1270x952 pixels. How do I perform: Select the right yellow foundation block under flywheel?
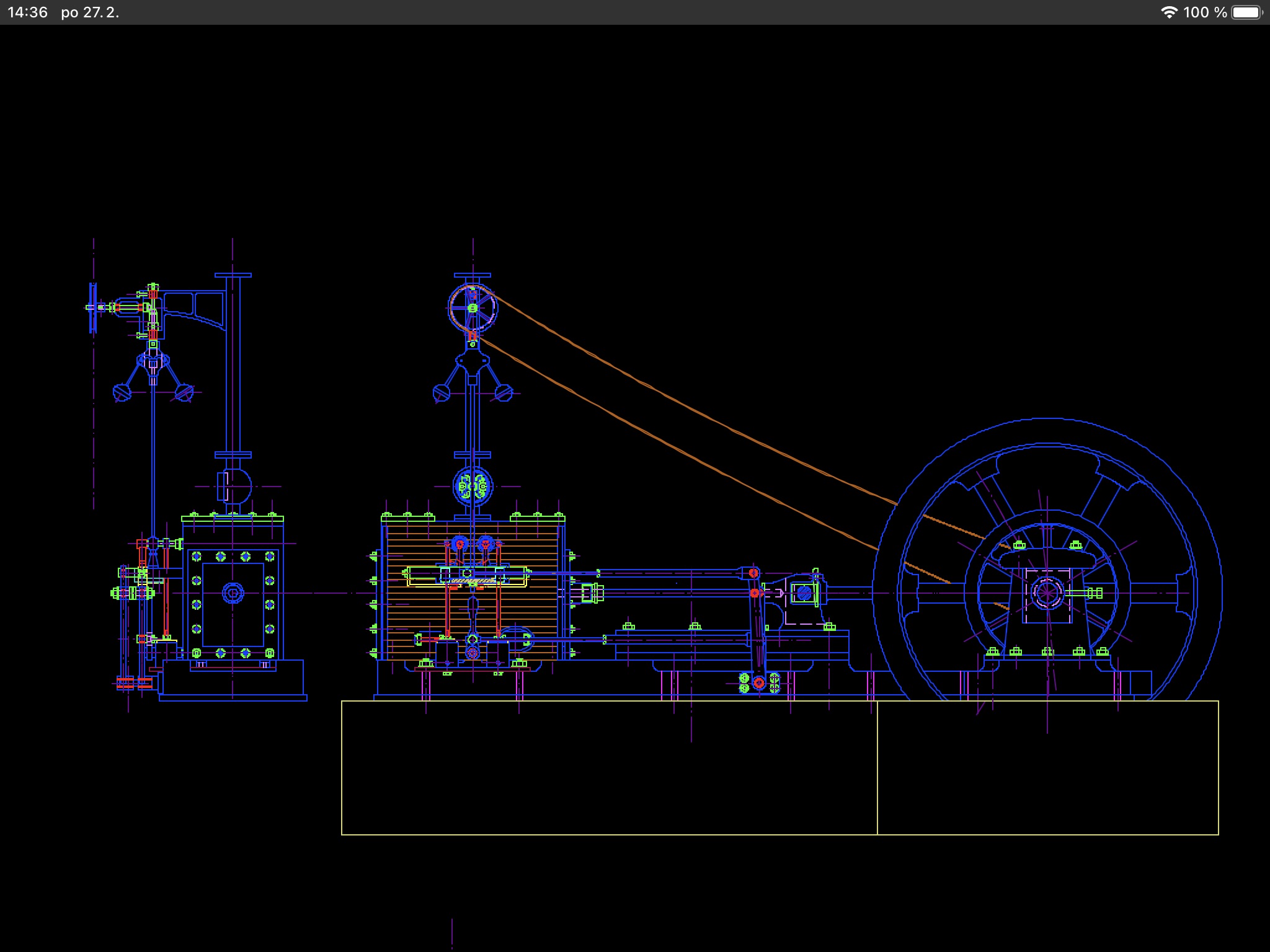(x=1047, y=767)
